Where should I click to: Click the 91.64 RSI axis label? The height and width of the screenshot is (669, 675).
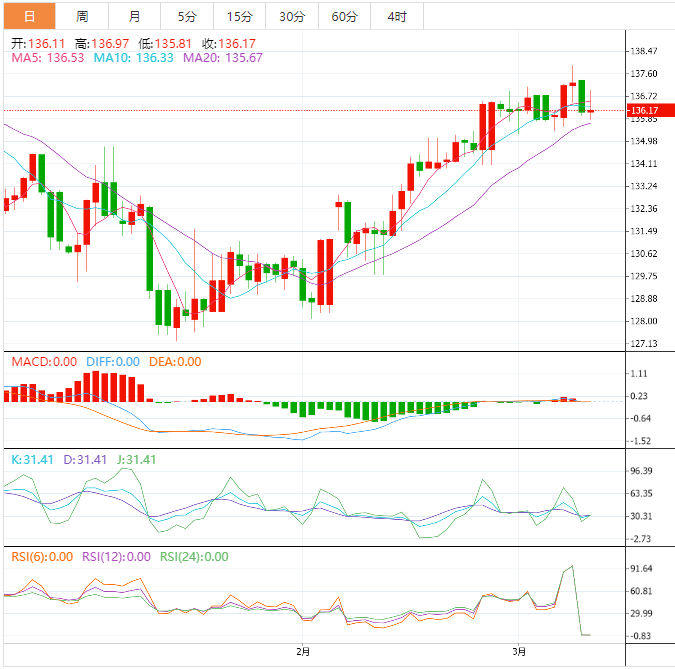[641, 569]
